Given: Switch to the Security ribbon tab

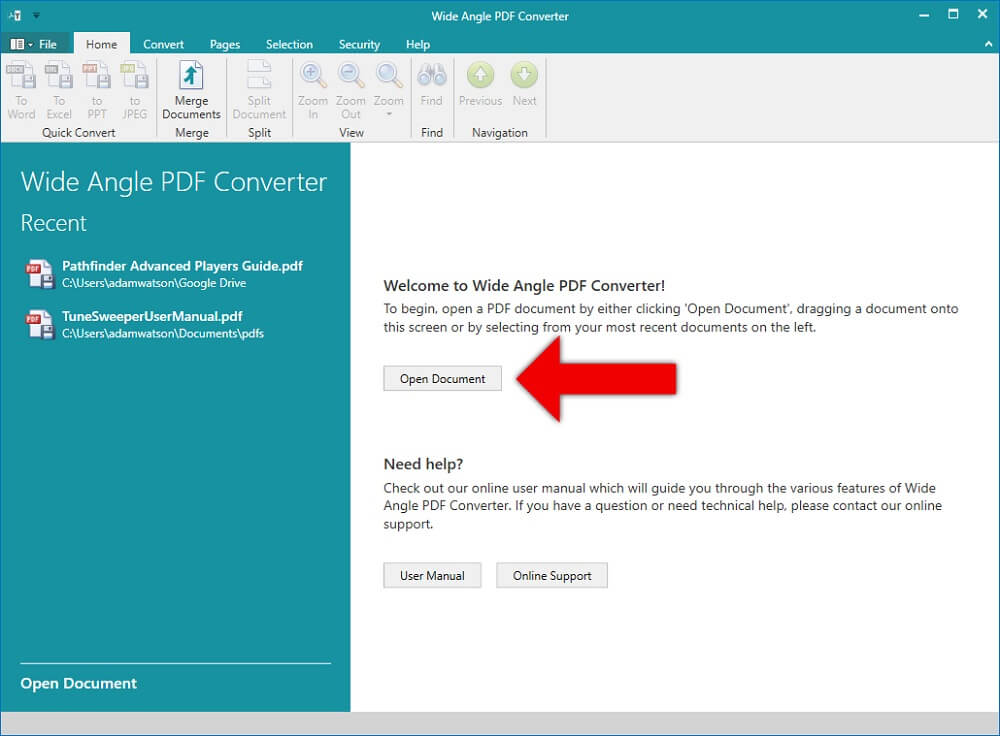Looking at the screenshot, I should pos(359,44).
